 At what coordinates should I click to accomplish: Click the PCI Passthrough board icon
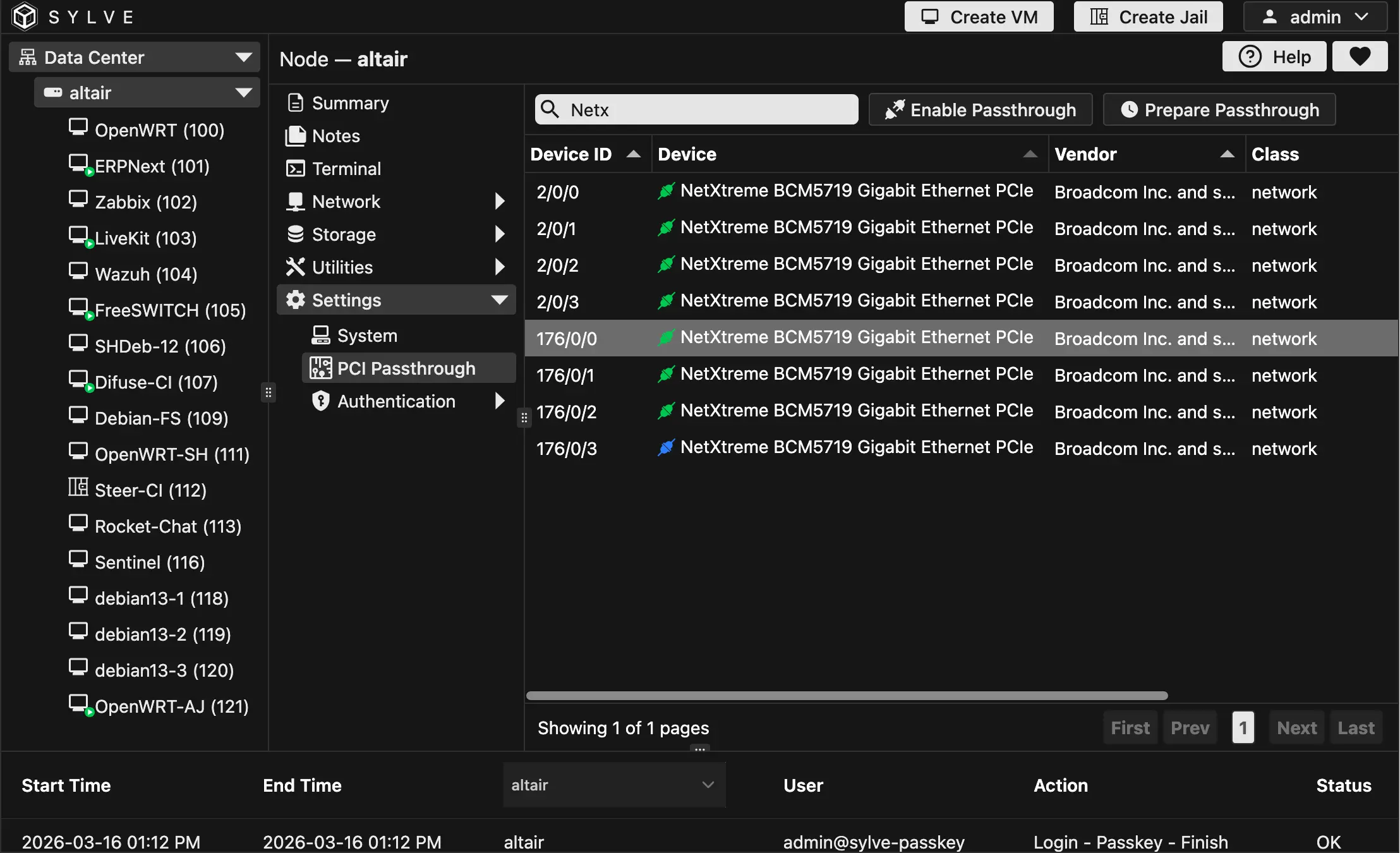[321, 368]
